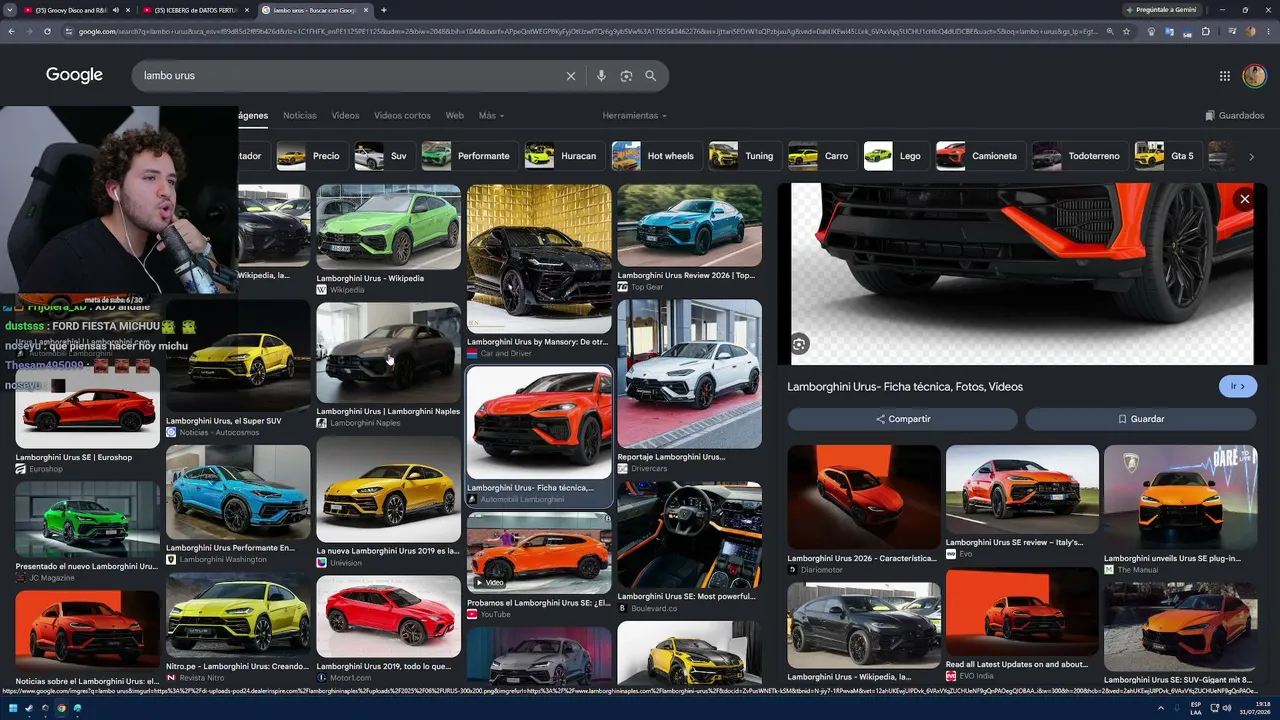Open Steam from the taskbar

pos(29,708)
